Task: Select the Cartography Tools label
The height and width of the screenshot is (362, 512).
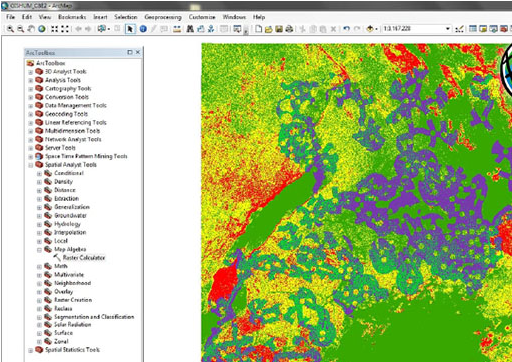Action: [68, 88]
